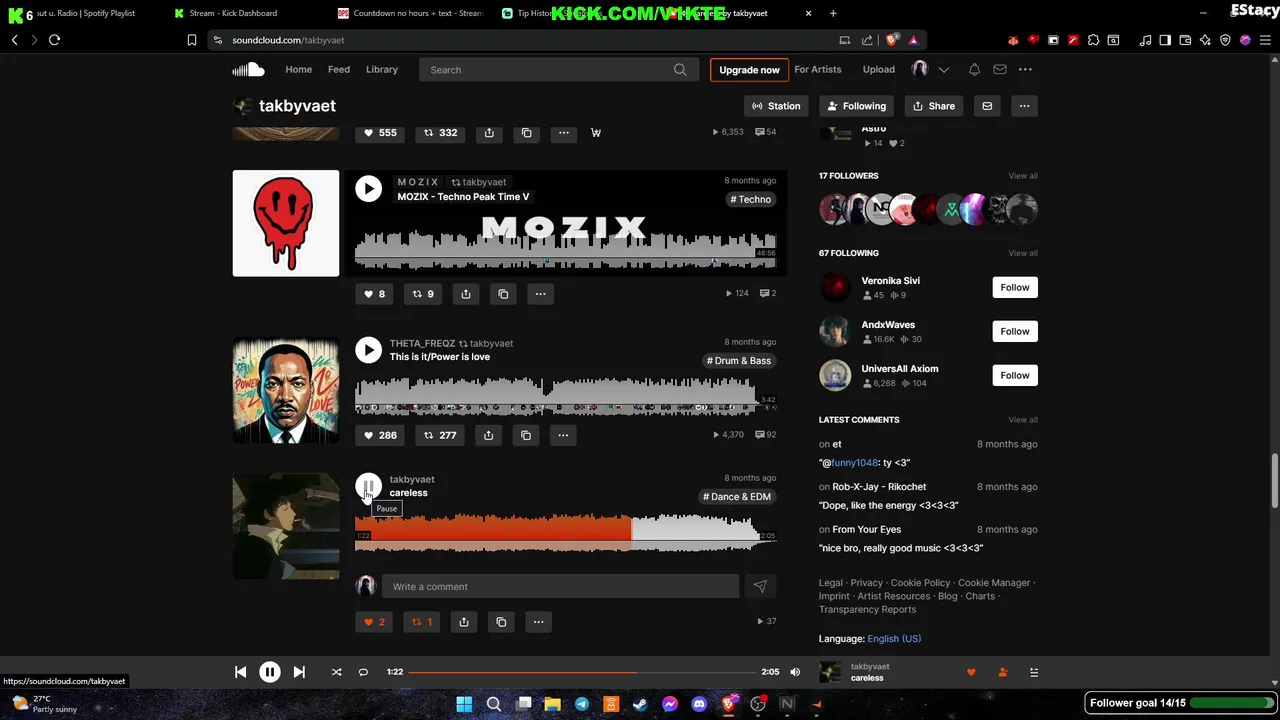This screenshot has width=1280, height=720.
Task: Play MOZIX Techno Peak Time V
Action: (x=368, y=189)
